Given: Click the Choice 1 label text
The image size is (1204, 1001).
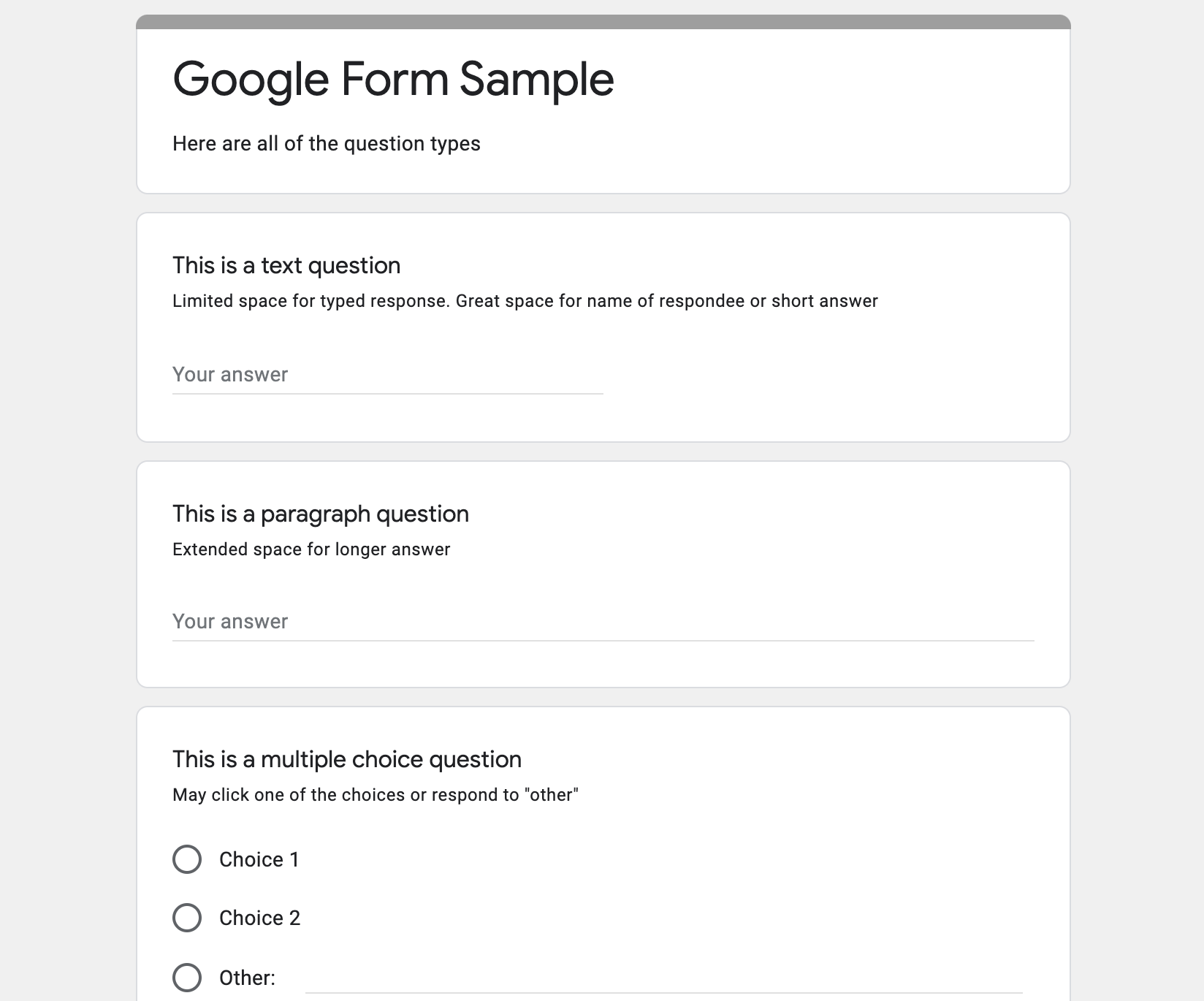Looking at the screenshot, I should pos(259,860).
